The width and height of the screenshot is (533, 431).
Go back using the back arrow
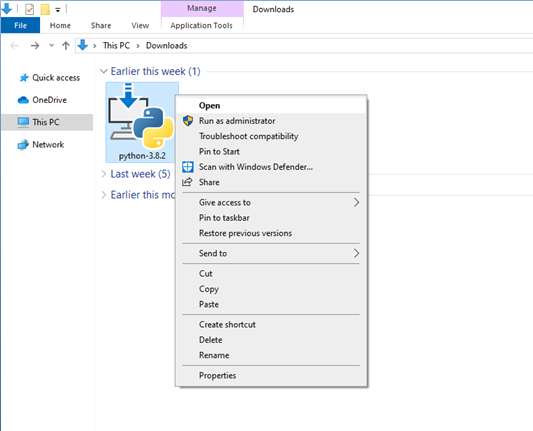click(14, 46)
